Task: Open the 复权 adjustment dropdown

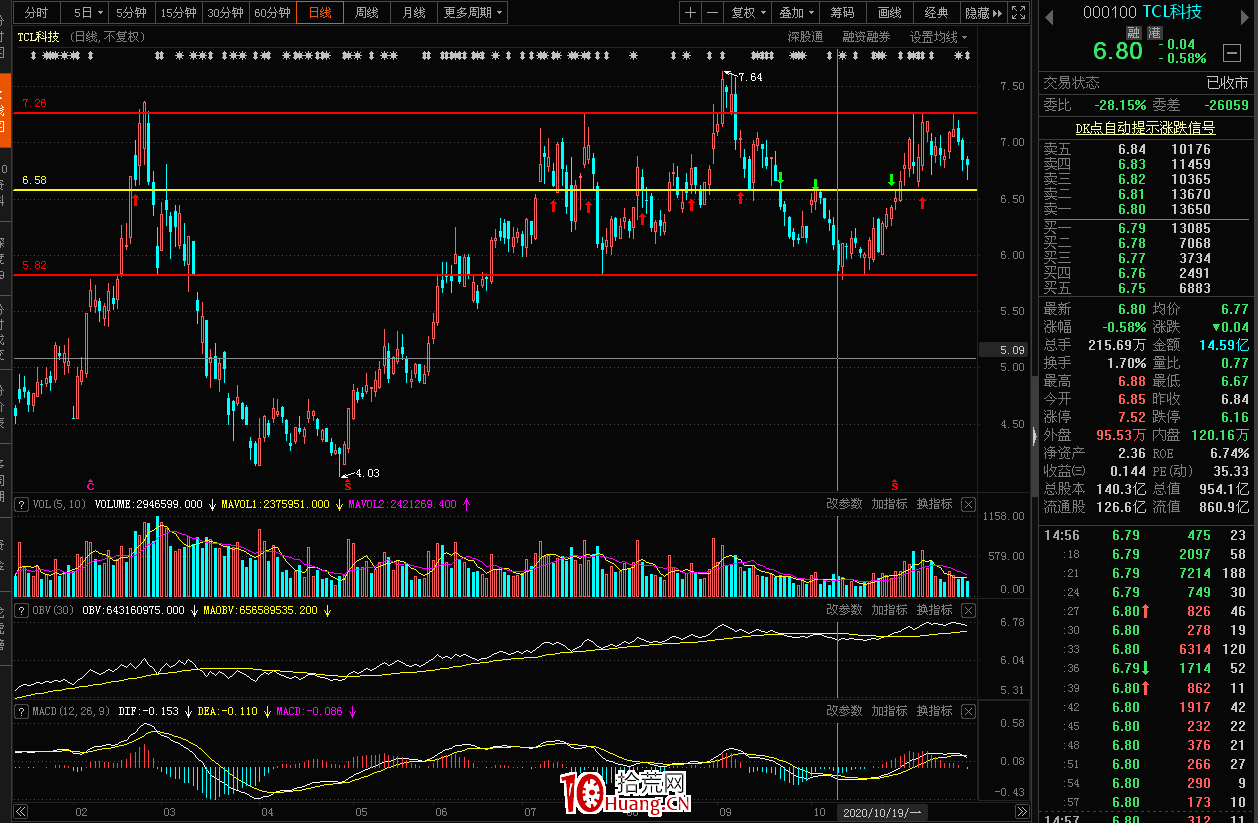Action: [x=748, y=13]
